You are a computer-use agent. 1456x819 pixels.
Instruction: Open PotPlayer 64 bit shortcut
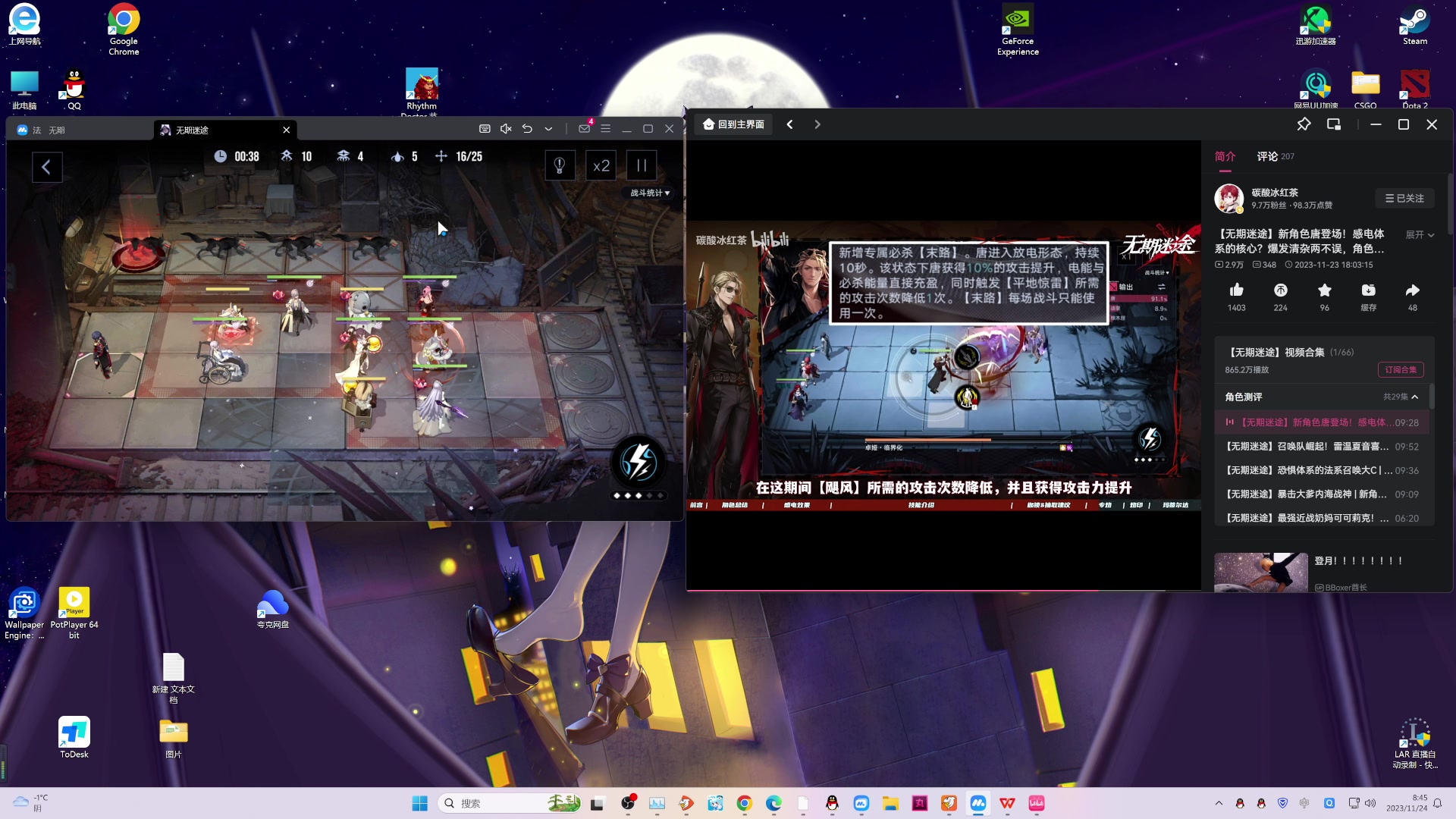pos(74,613)
